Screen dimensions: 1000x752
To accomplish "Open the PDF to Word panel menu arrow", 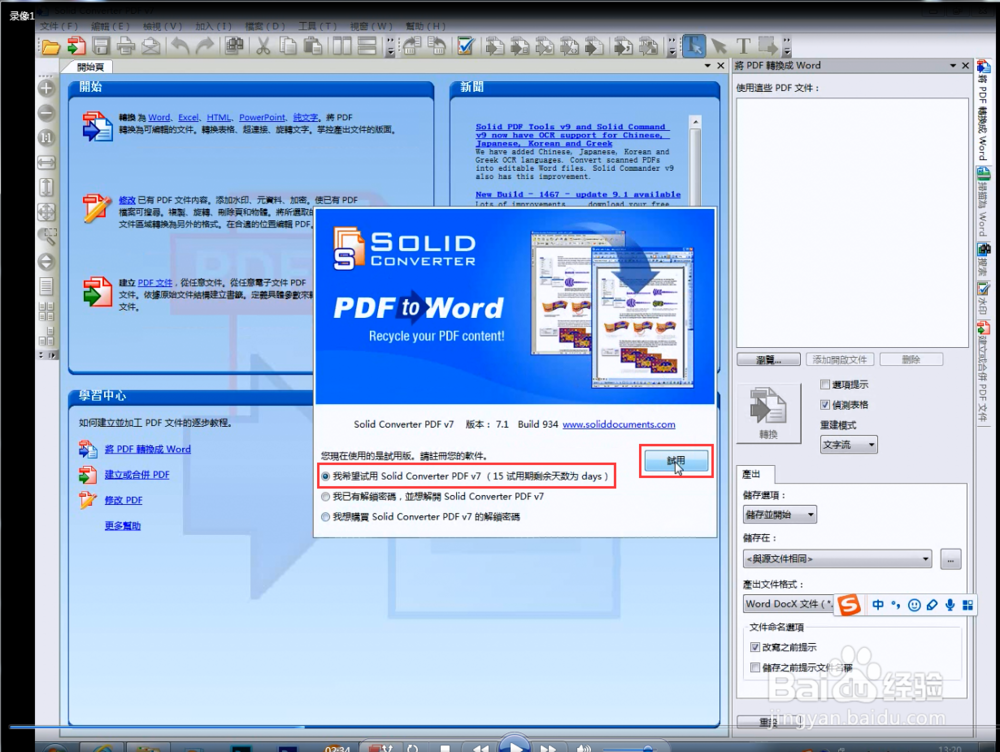I will [953, 66].
